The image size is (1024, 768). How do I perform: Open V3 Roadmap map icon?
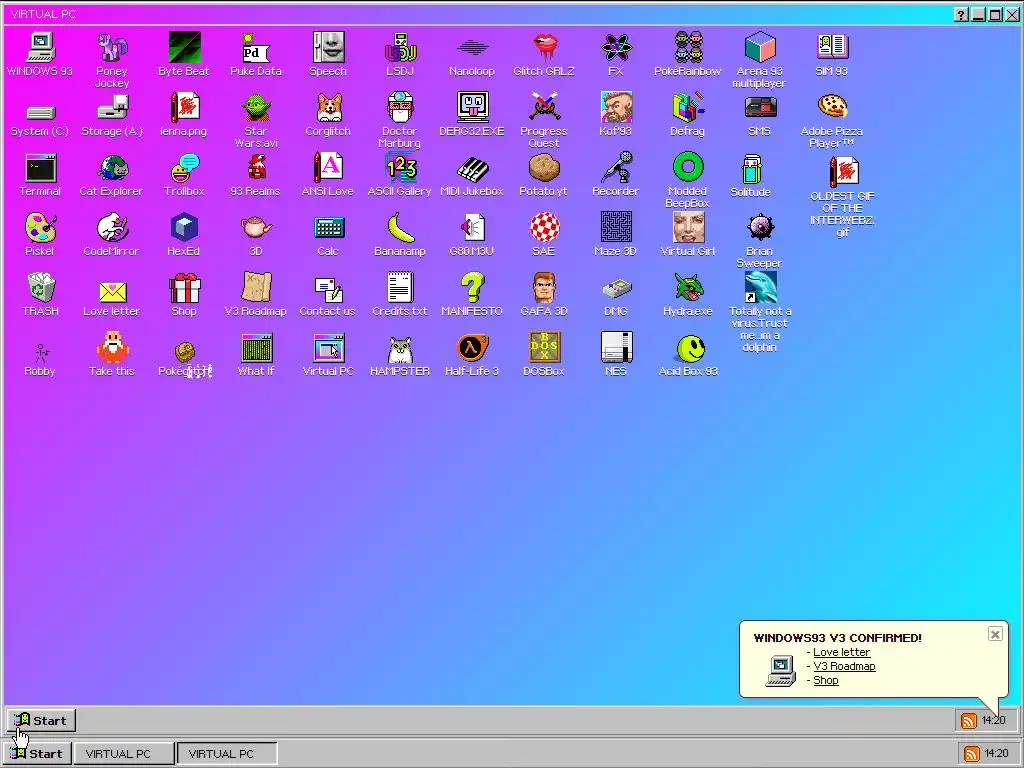point(256,288)
